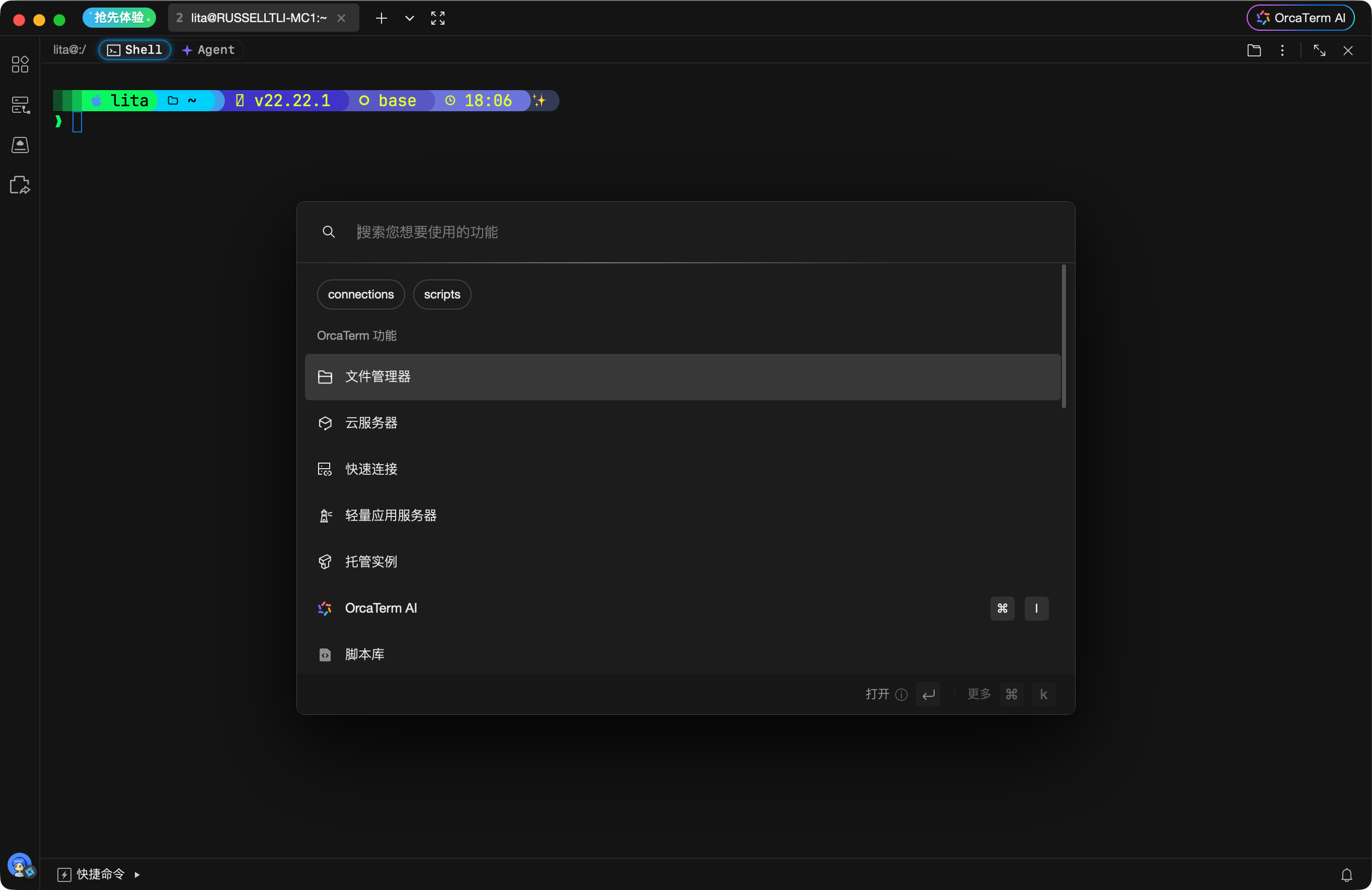Select 托管实例 in command list
The width and height of the screenshot is (1372, 890).
click(682, 562)
